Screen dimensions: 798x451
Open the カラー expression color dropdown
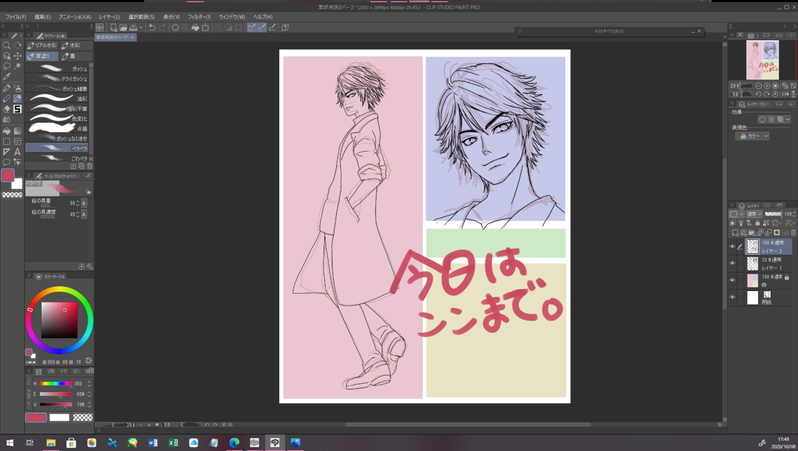tap(753, 136)
